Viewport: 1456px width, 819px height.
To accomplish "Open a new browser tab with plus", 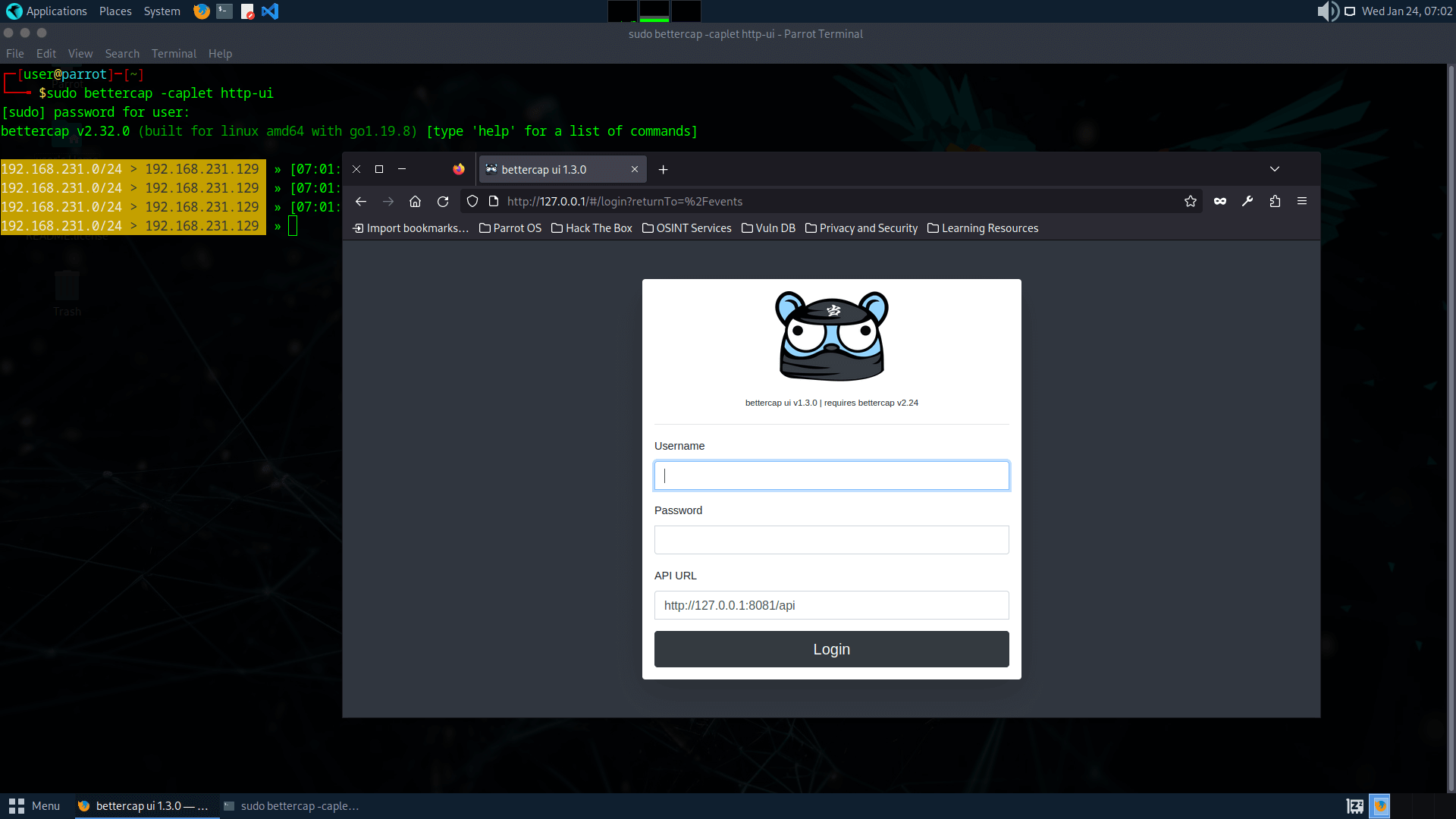I will click(x=663, y=169).
